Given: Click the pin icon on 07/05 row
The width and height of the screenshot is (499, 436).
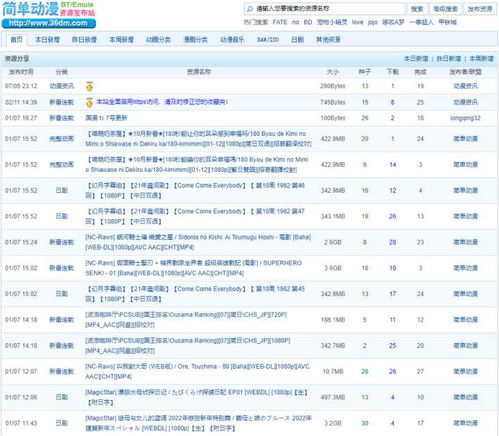Looking at the screenshot, I should pyautogui.click(x=89, y=86).
